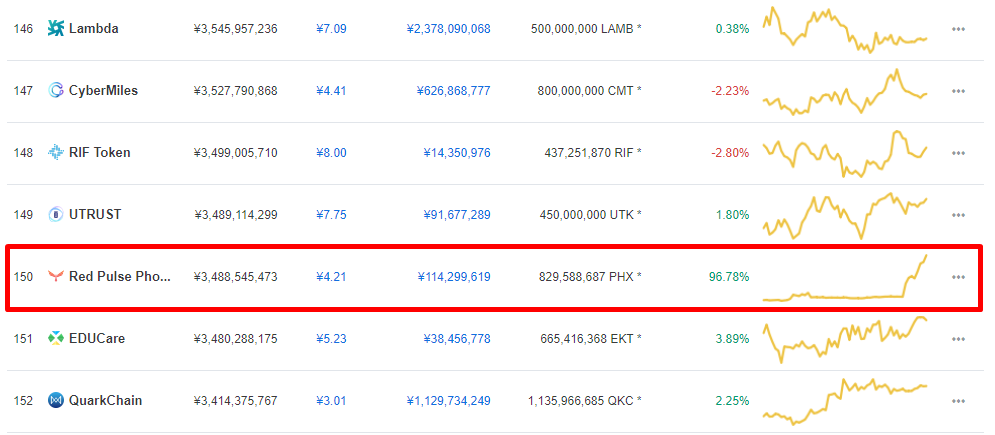Click EDUCare price ¥5.23

[331, 339]
